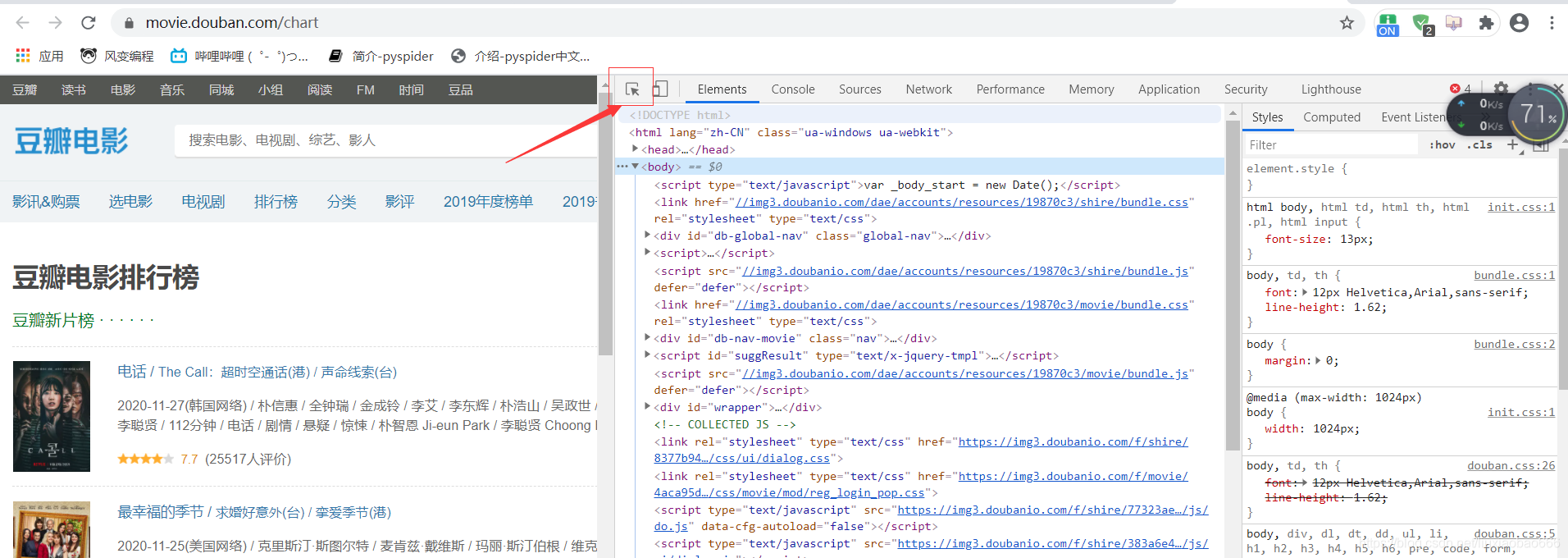Activate the inspect element picker icon
The image size is (1568, 558).
[631, 89]
